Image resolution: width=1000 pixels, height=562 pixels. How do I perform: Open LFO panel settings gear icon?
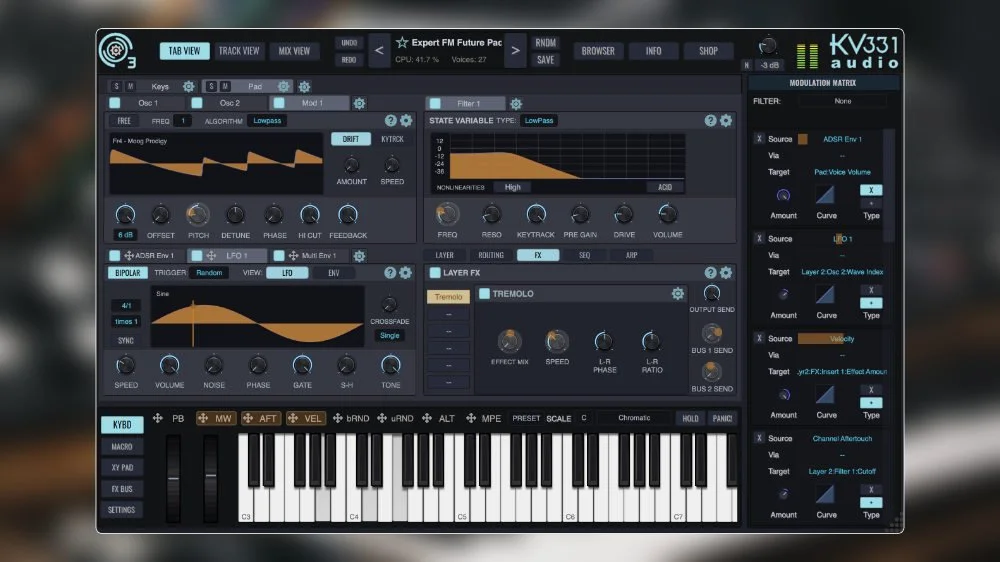click(x=406, y=273)
